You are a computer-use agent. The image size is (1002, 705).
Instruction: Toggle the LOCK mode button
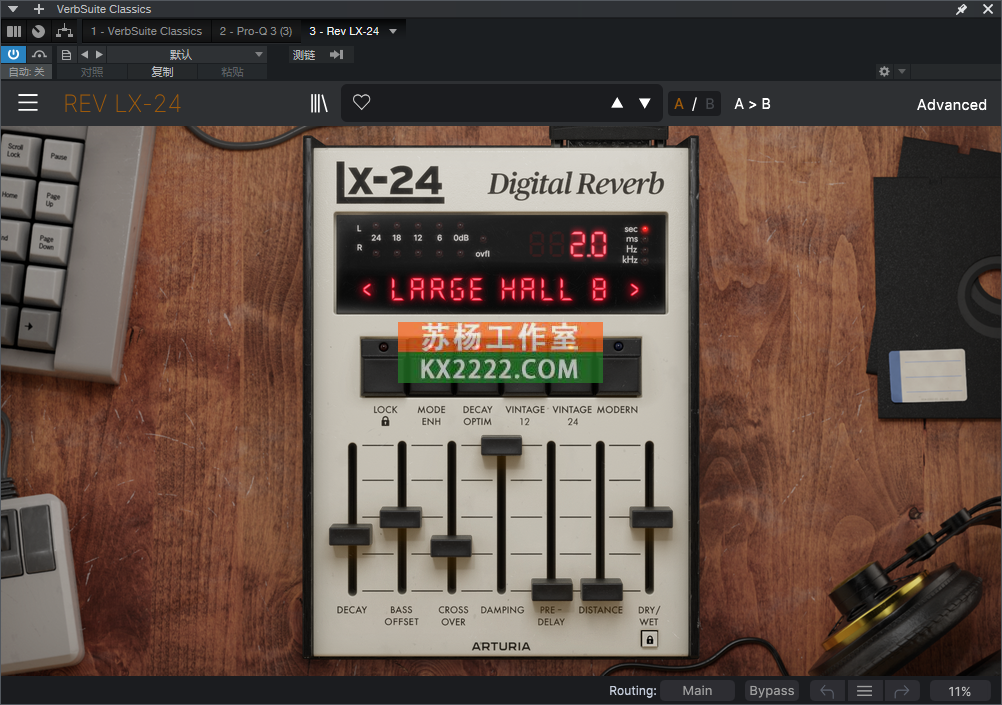click(383, 368)
